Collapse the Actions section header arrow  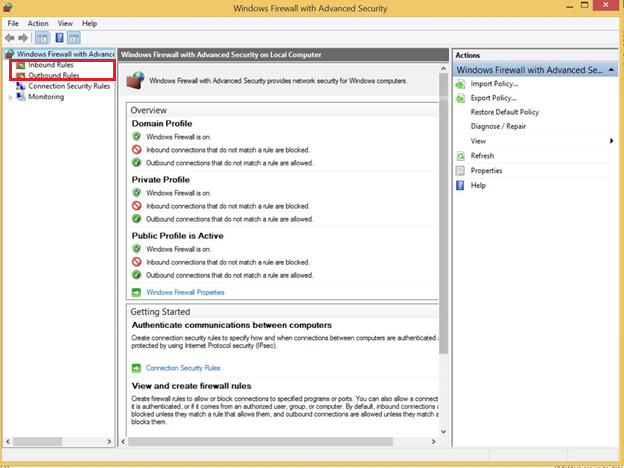(x=611, y=70)
